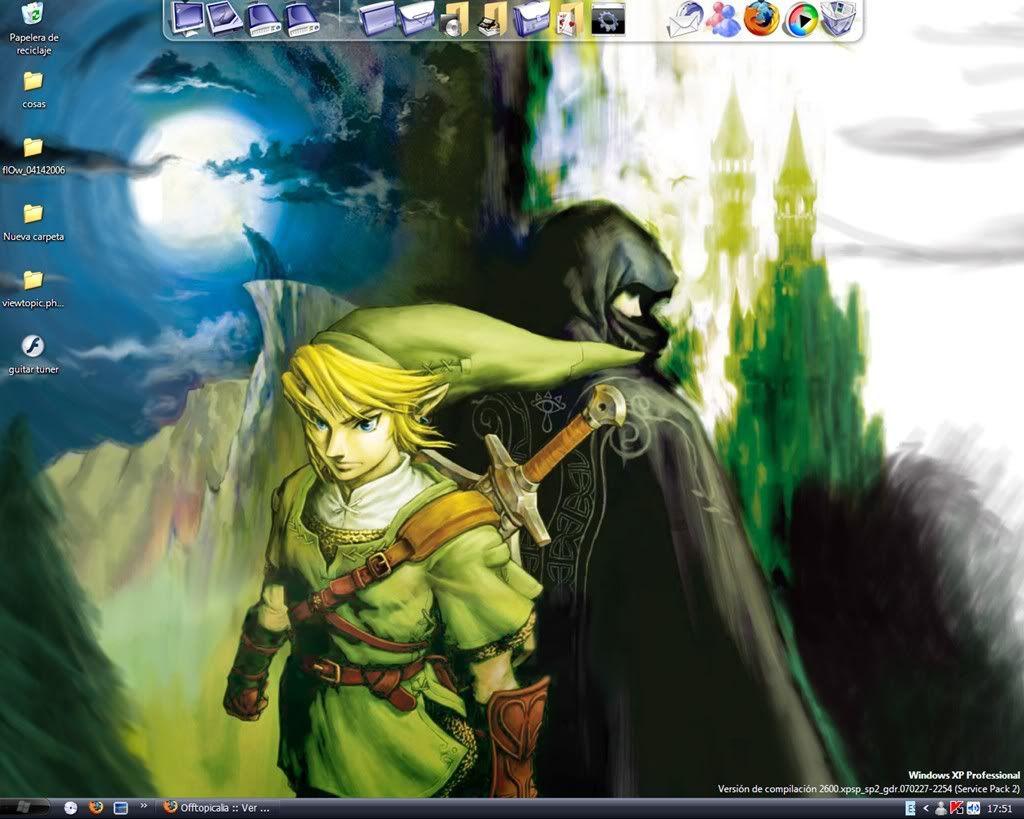The height and width of the screenshot is (819, 1024).
Task: Switch to 'Offtopicalia :: Ver ...' taskbar window
Action: [x=217, y=808]
